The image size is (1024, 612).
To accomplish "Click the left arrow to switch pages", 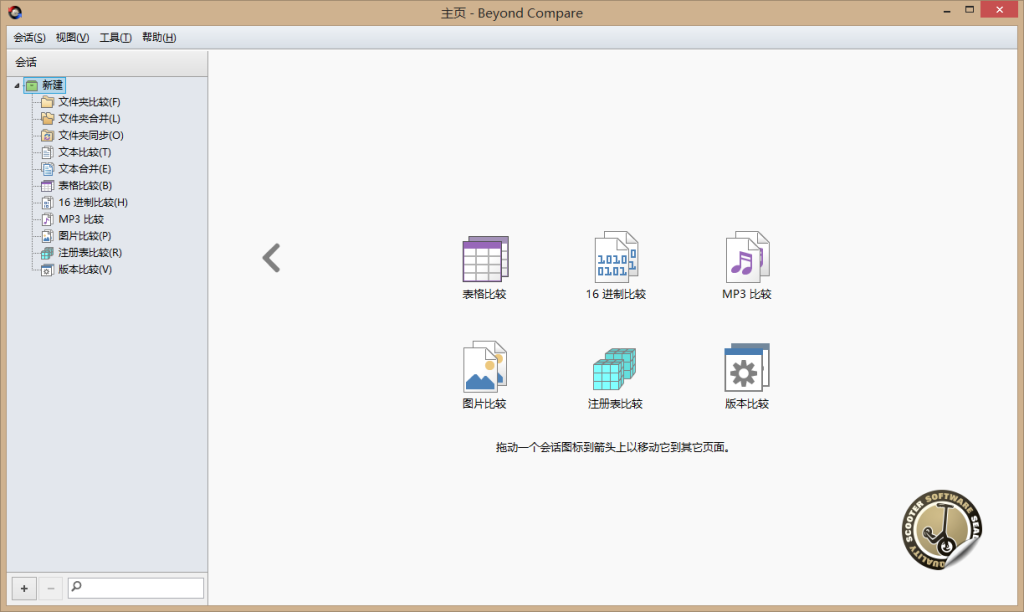I will (271, 258).
